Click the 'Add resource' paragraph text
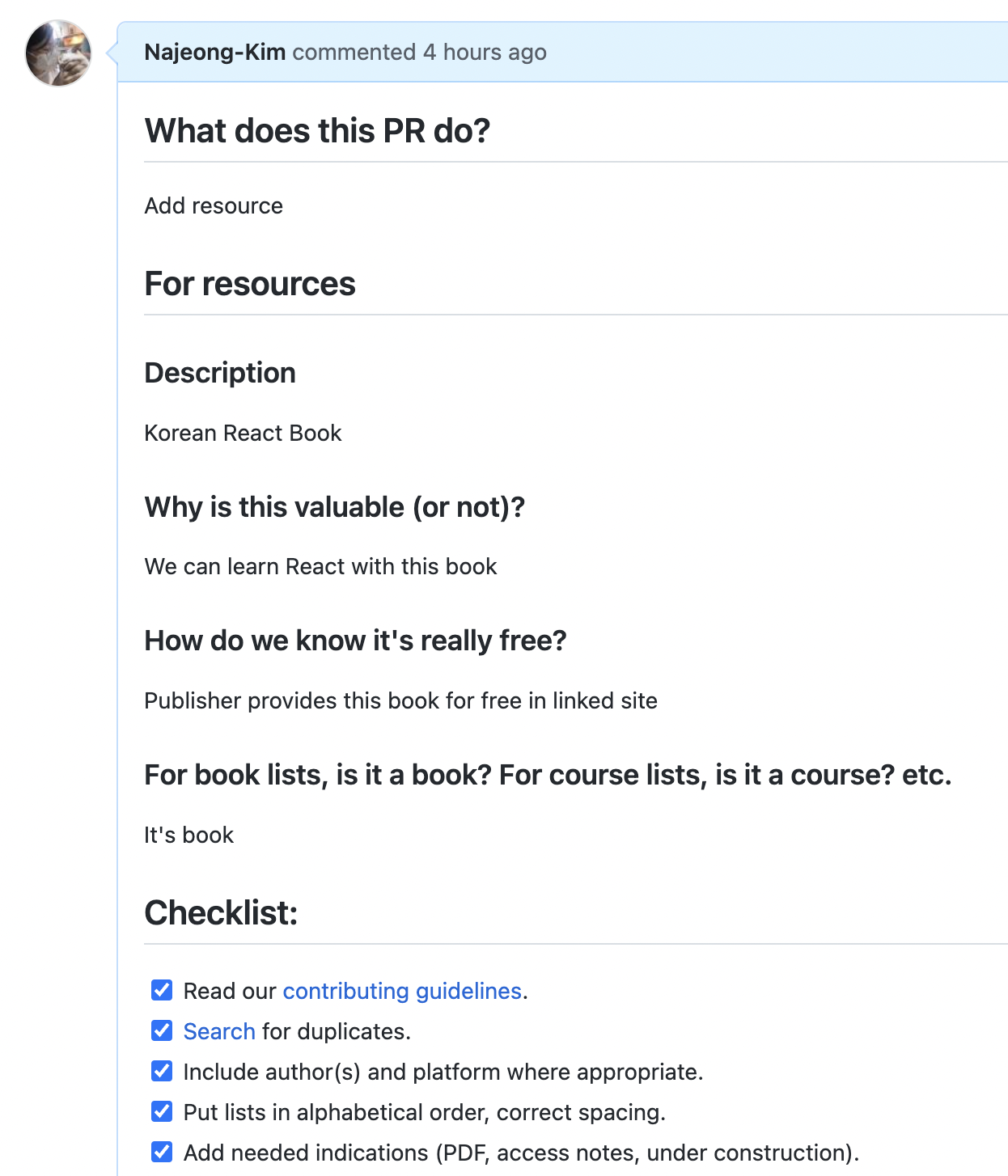This screenshot has height=1176, width=1008. tap(214, 206)
